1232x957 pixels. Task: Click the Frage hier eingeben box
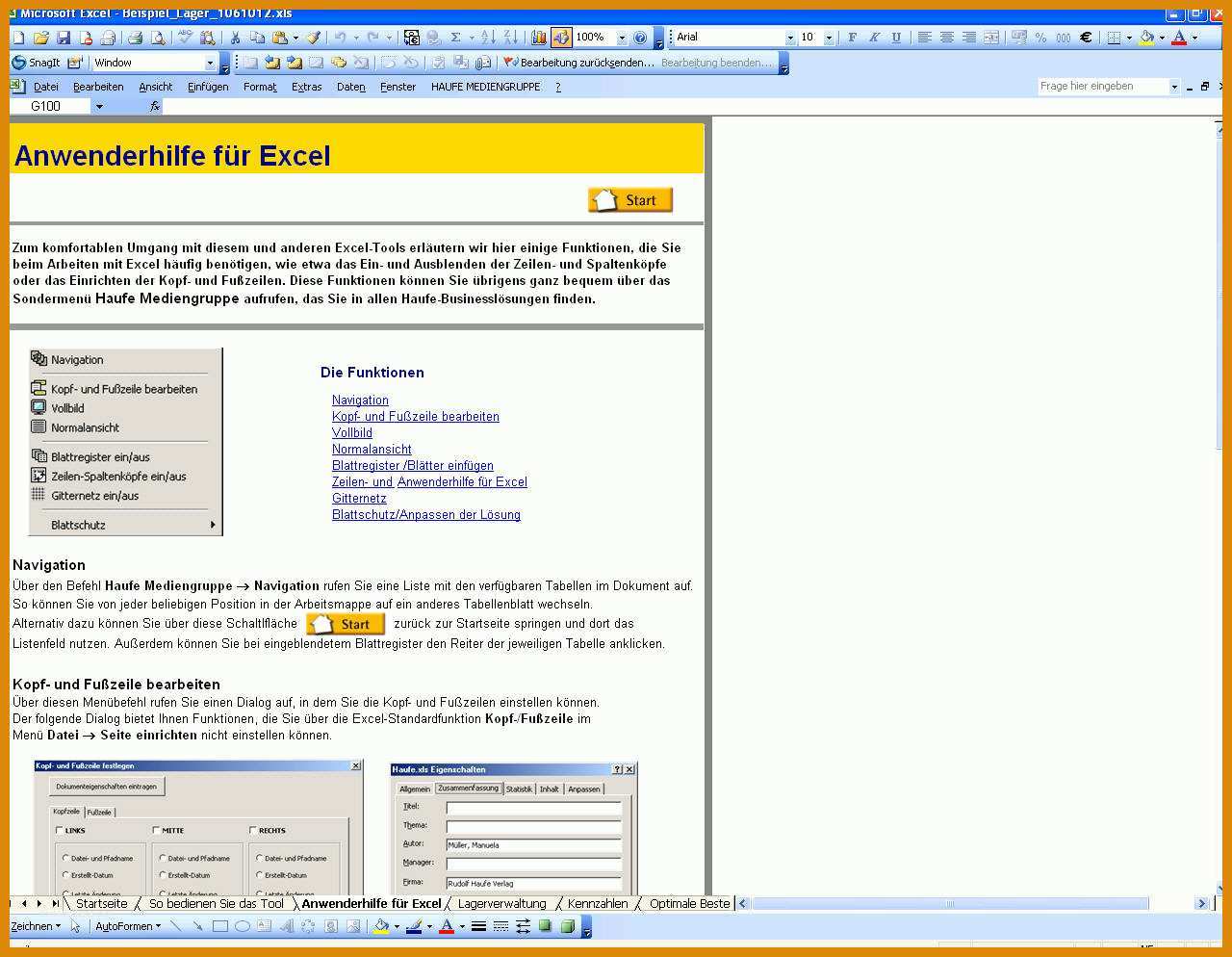1102,87
